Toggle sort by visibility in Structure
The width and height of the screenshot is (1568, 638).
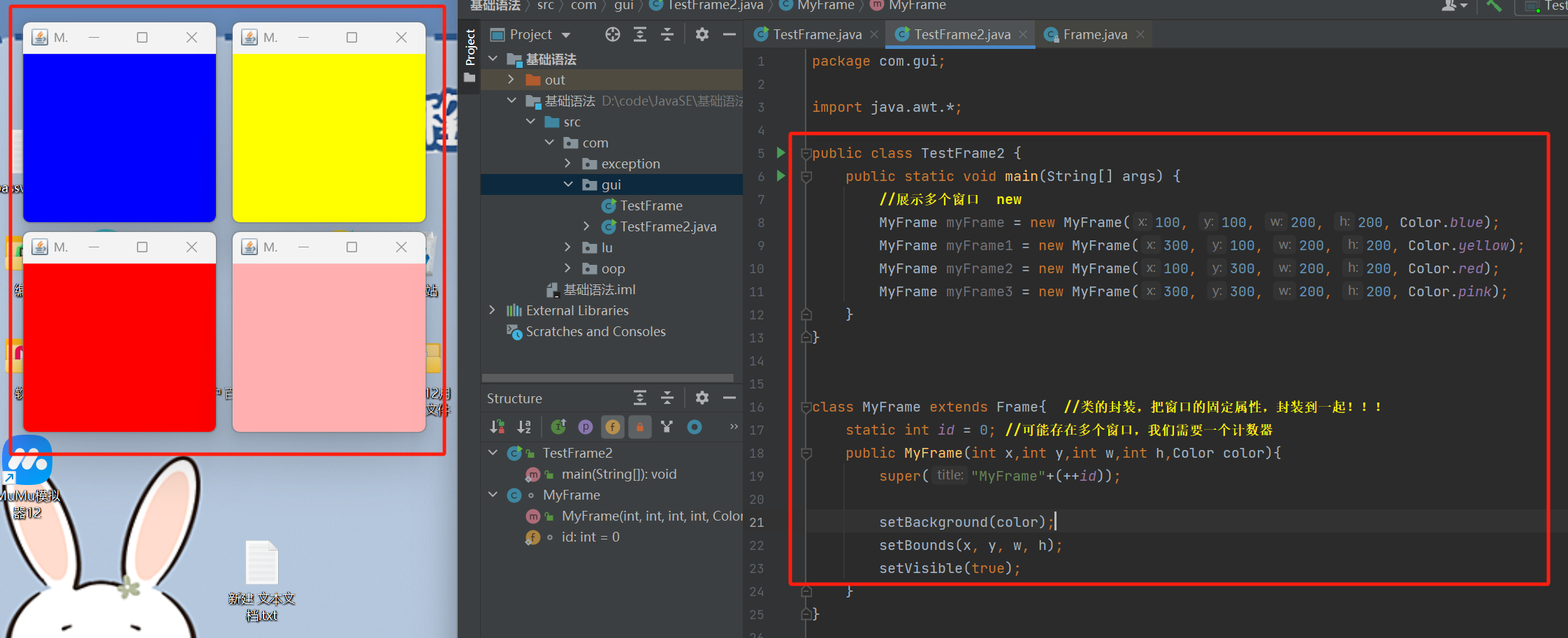pyautogui.click(x=498, y=427)
